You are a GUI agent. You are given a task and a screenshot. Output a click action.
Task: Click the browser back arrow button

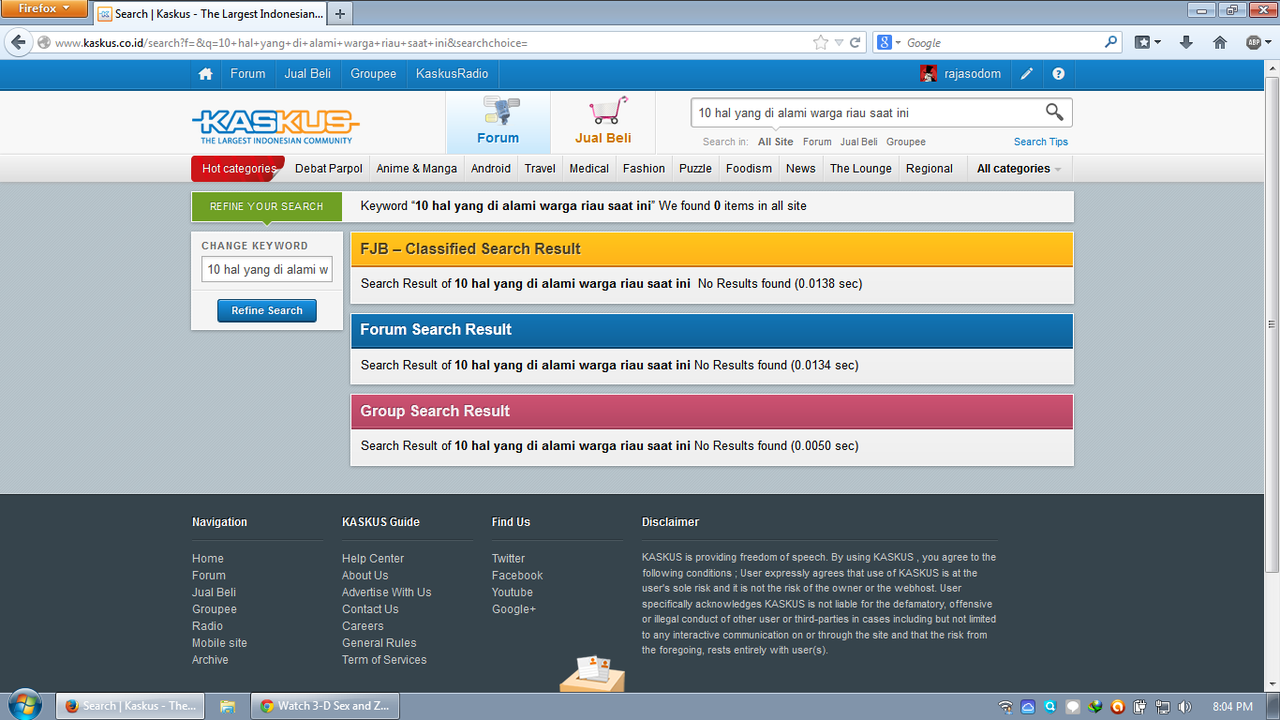(x=17, y=43)
